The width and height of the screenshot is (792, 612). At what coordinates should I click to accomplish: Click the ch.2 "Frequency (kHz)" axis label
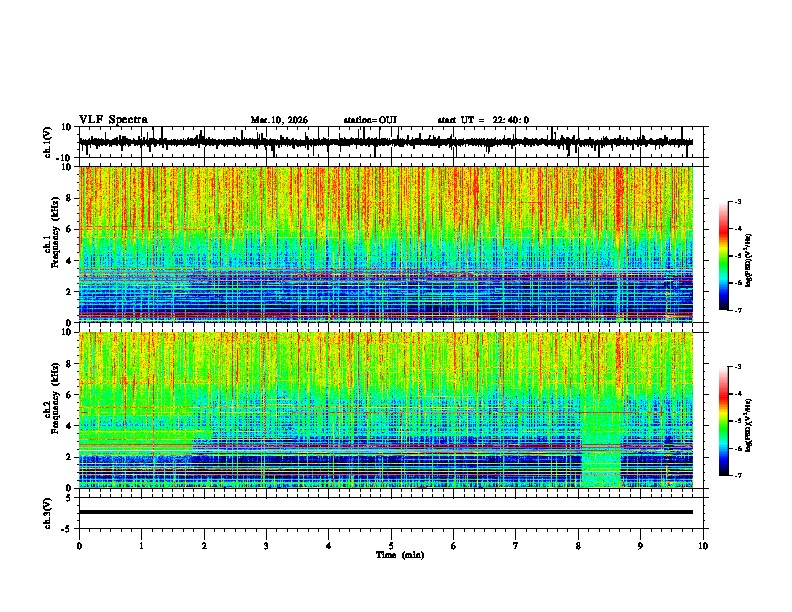(55, 398)
